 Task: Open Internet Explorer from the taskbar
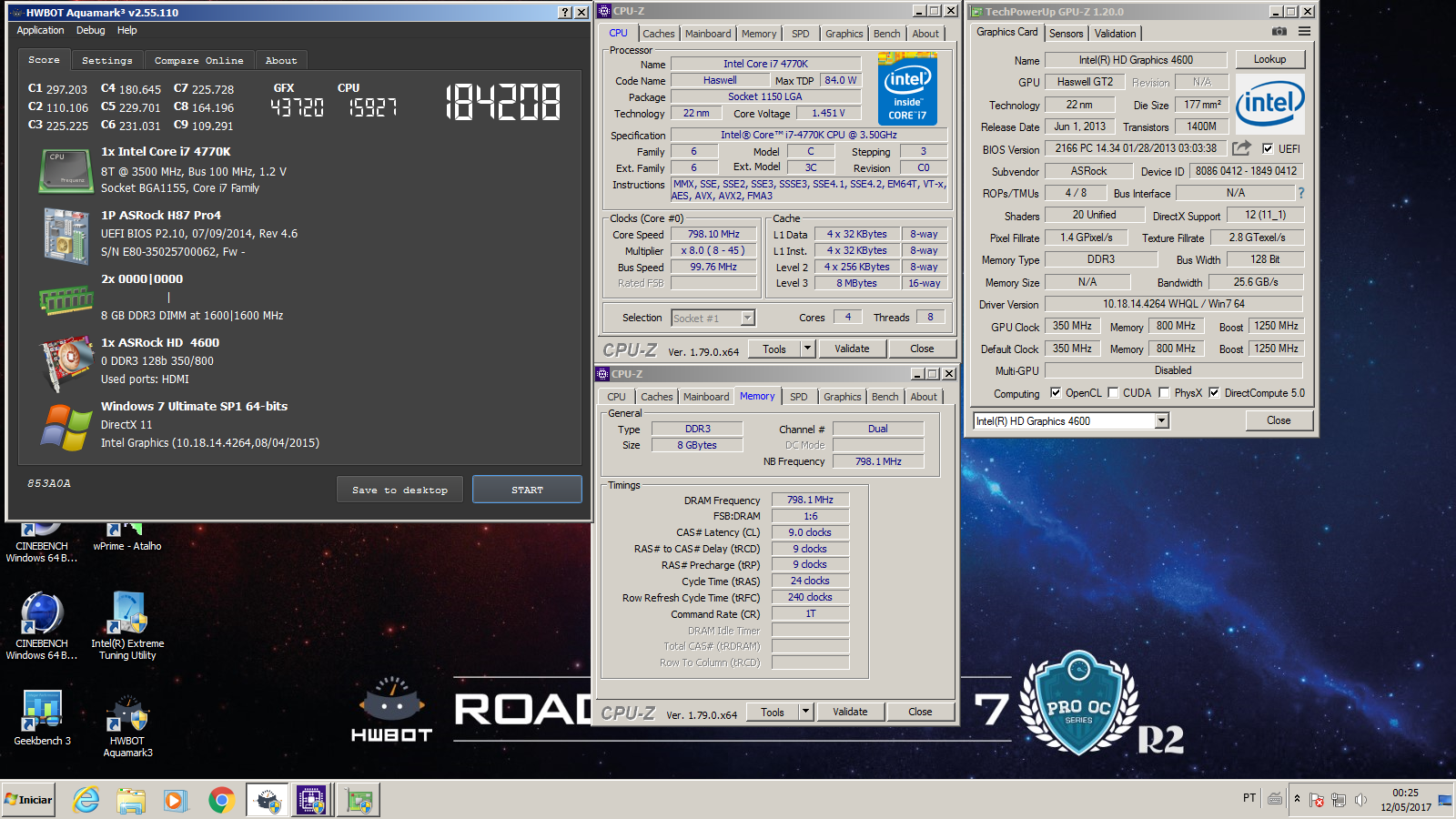point(86,800)
